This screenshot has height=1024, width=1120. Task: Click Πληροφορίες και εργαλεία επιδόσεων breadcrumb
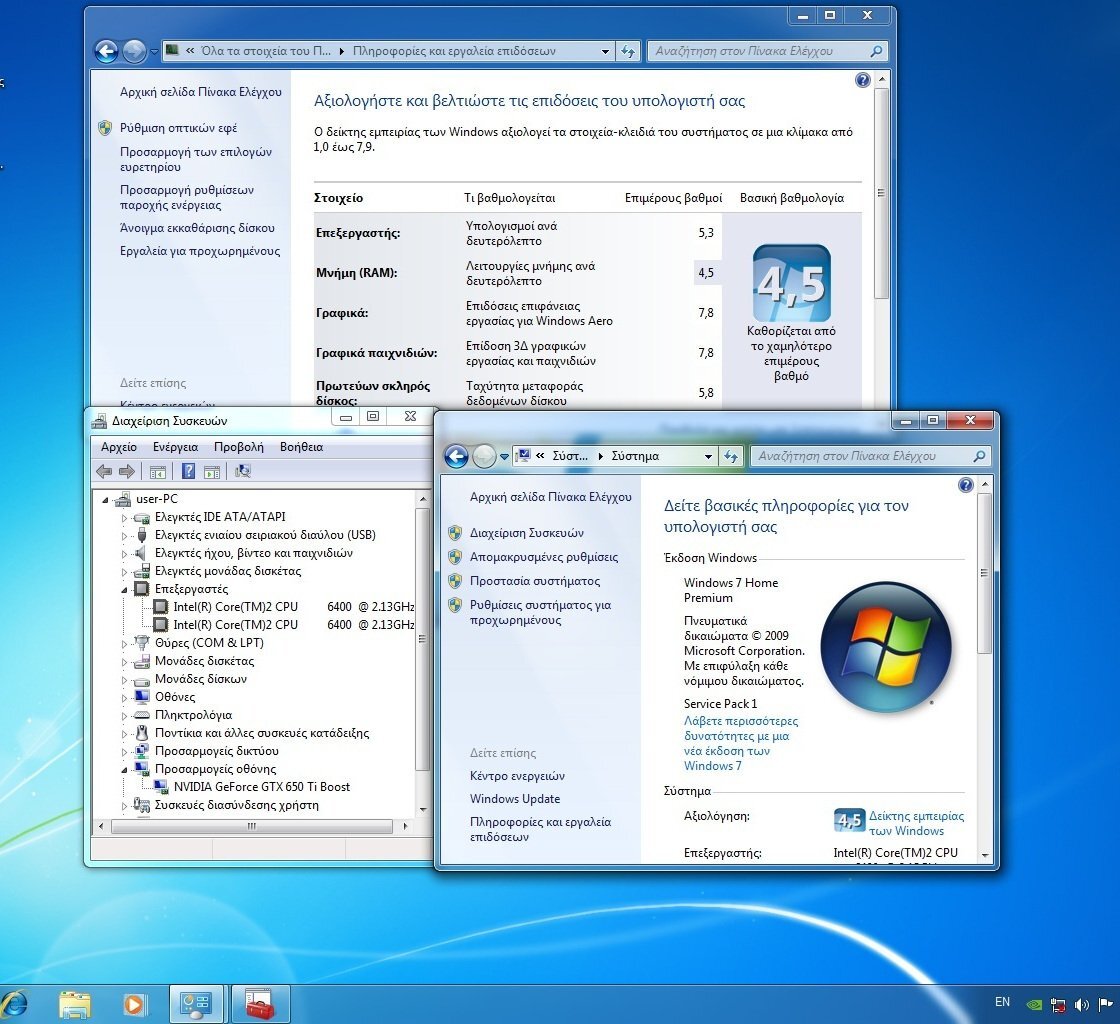(x=454, y=51)
